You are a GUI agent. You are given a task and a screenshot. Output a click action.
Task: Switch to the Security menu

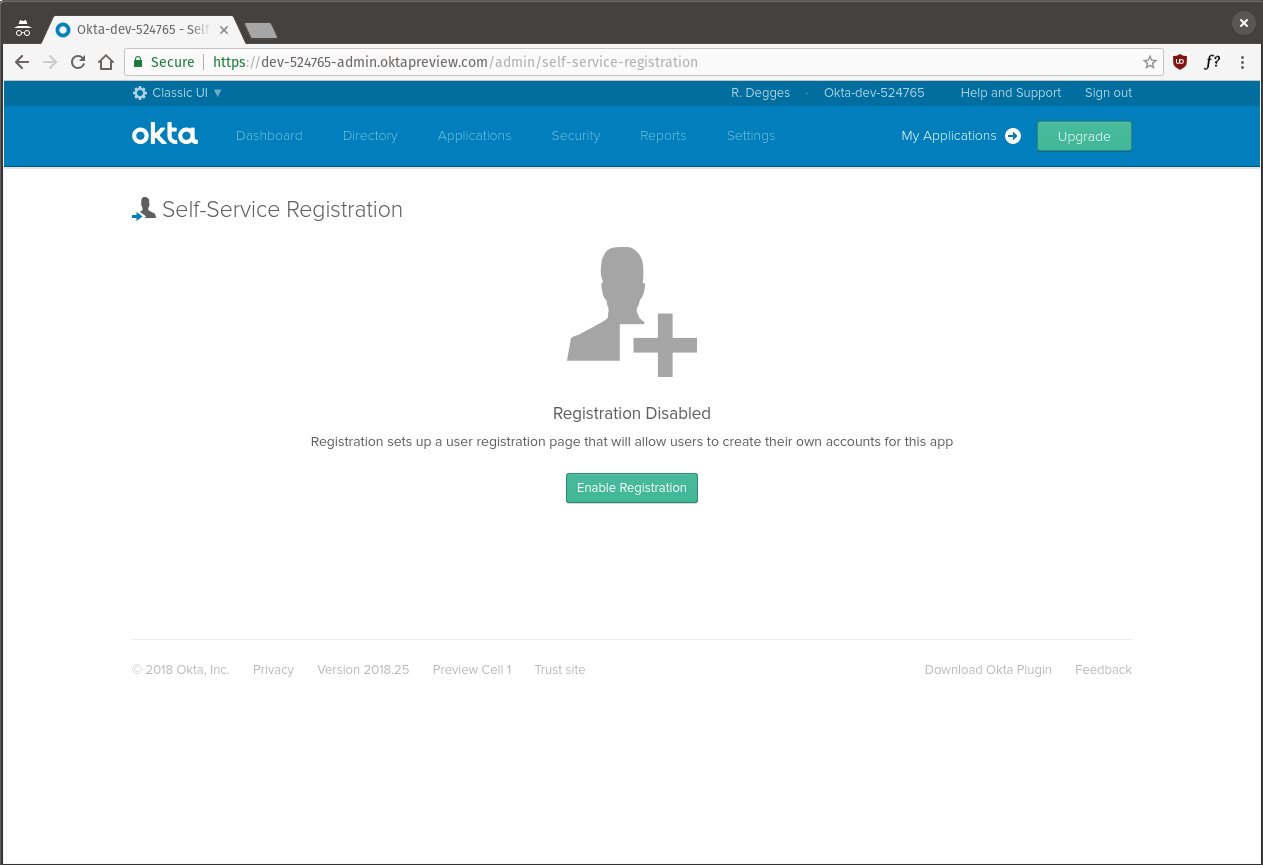575,135
